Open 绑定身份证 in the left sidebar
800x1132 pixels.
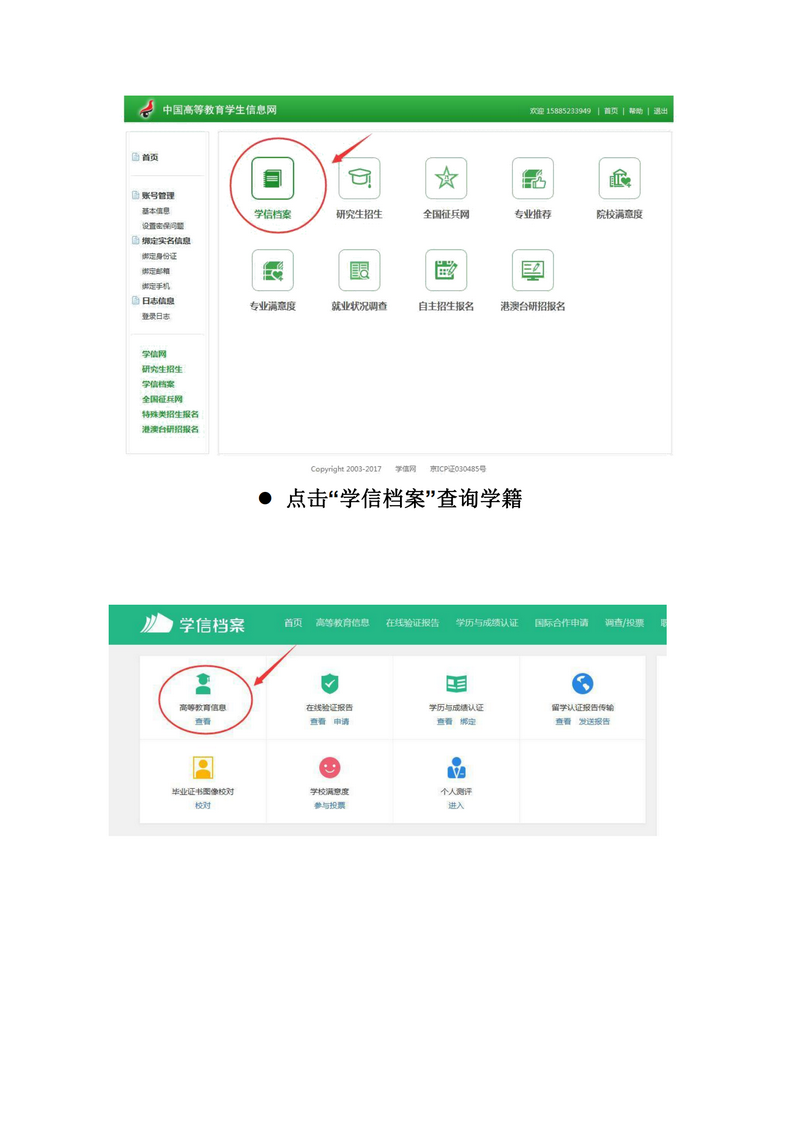[159, 256]
